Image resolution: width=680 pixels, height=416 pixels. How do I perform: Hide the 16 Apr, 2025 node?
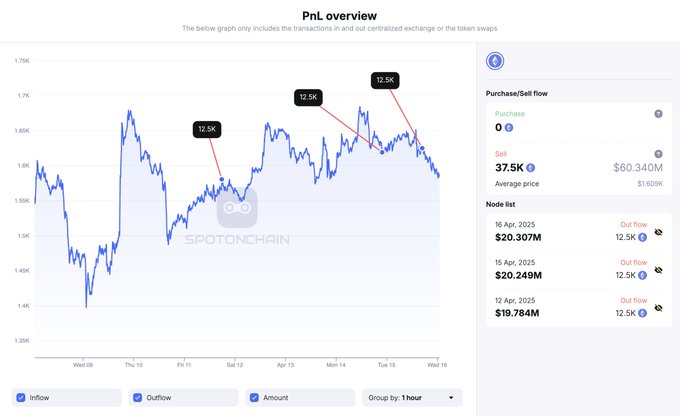658,233
